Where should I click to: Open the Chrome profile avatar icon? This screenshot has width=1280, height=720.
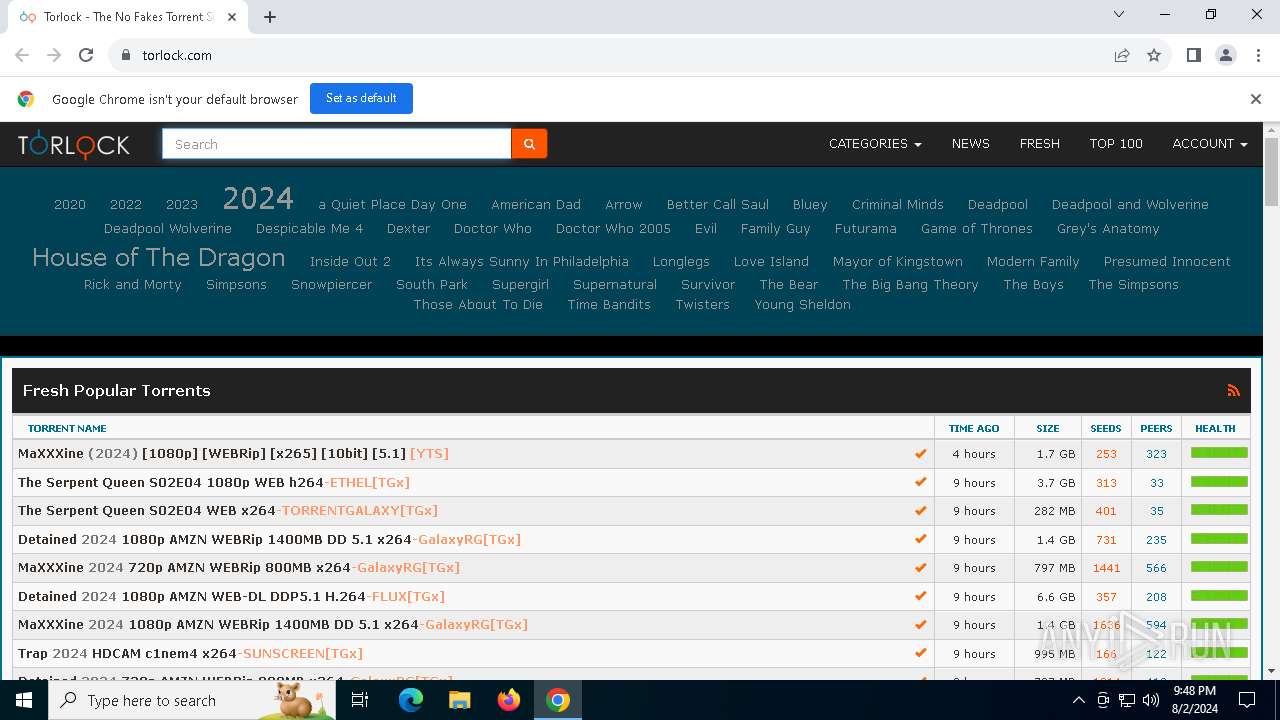[x=1226, y=55]
